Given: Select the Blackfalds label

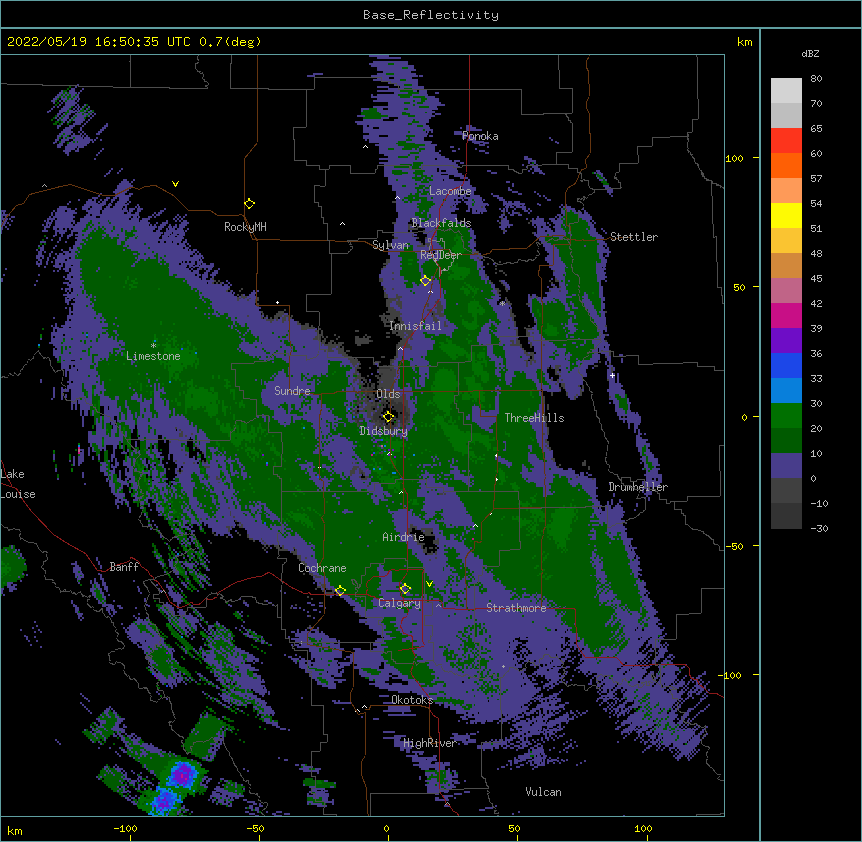Looking at the screenshot, I should point(441,223).
